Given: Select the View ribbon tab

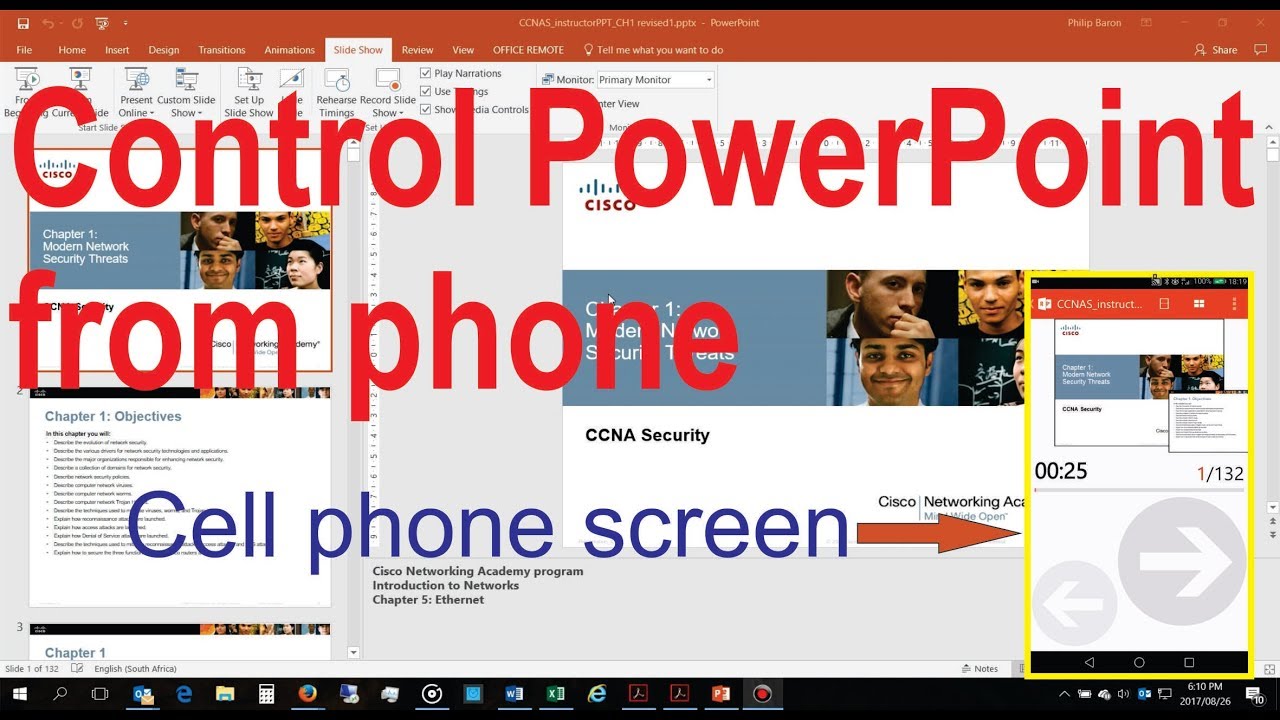Looking at the screenshot, I should click(x=463, y=50).
